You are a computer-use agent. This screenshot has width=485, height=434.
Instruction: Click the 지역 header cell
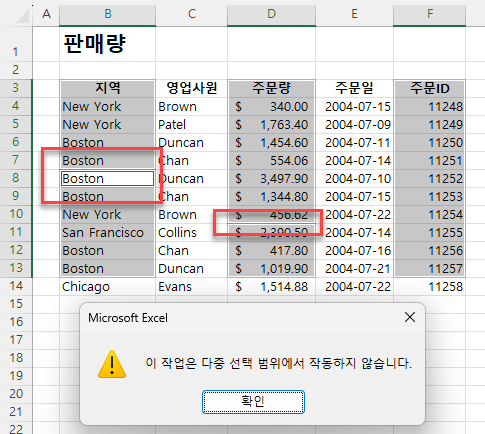coord(107,88)
